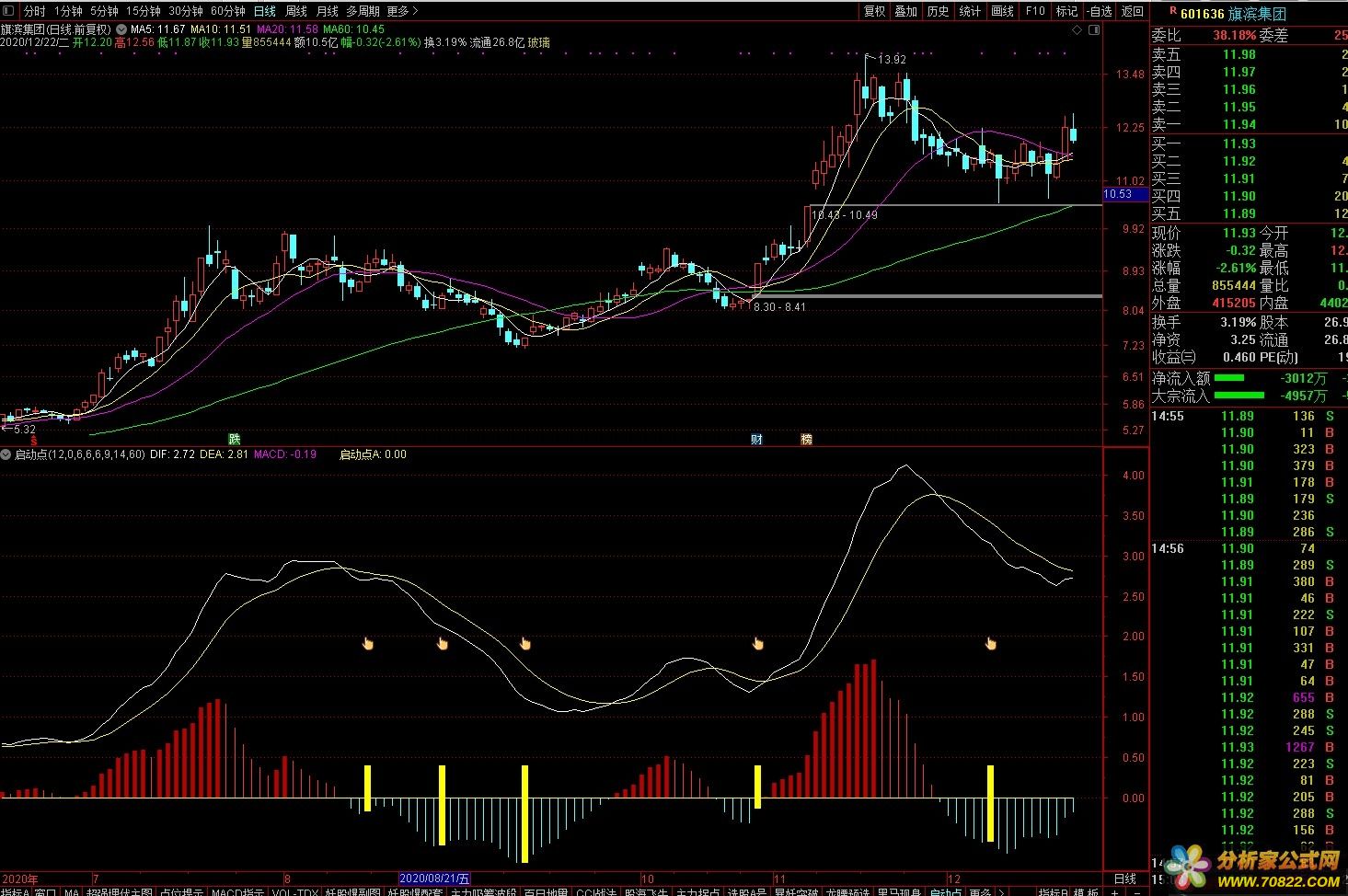Image resolution: width=1348 pixels, height=896 pixels.
Task: Click the 10.53 price tag on the axis
Action: [x=1124, y=194]
